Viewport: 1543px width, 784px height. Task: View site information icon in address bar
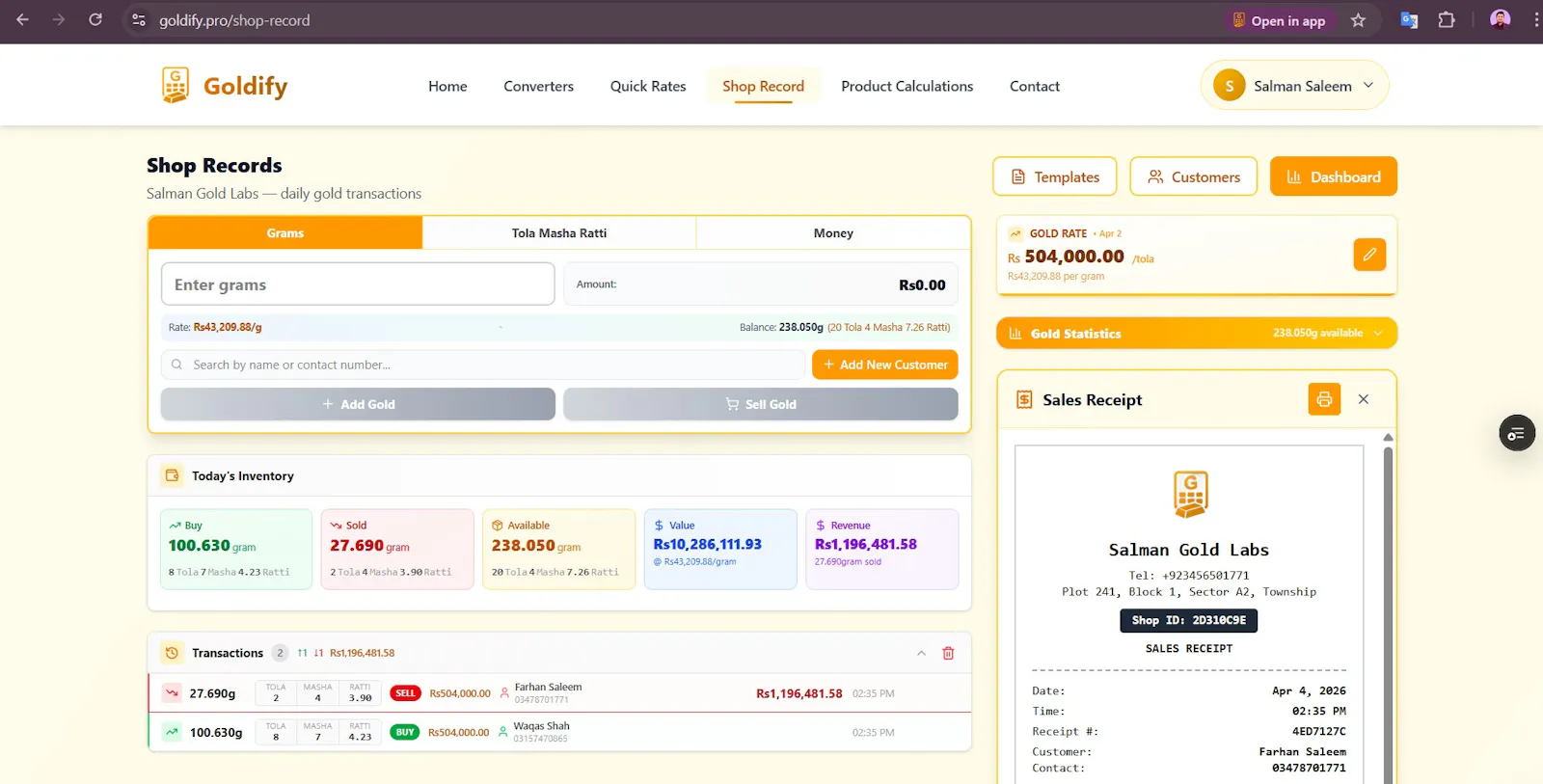coord(139,19)
